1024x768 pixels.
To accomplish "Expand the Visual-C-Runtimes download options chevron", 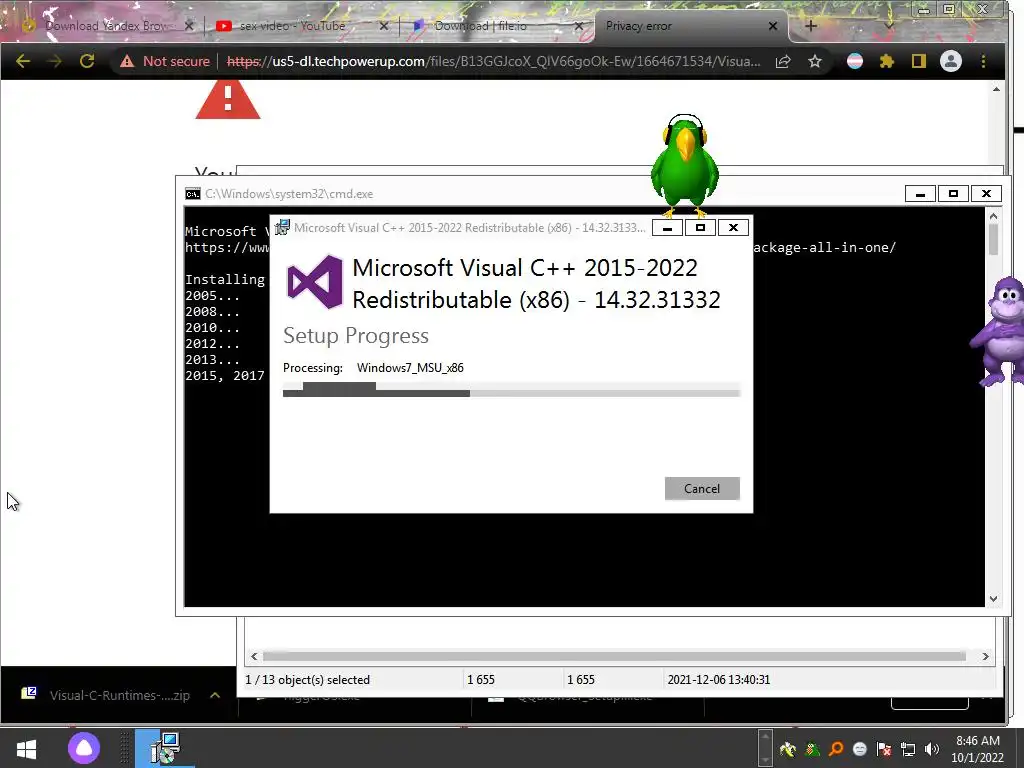I will [215, 696].
